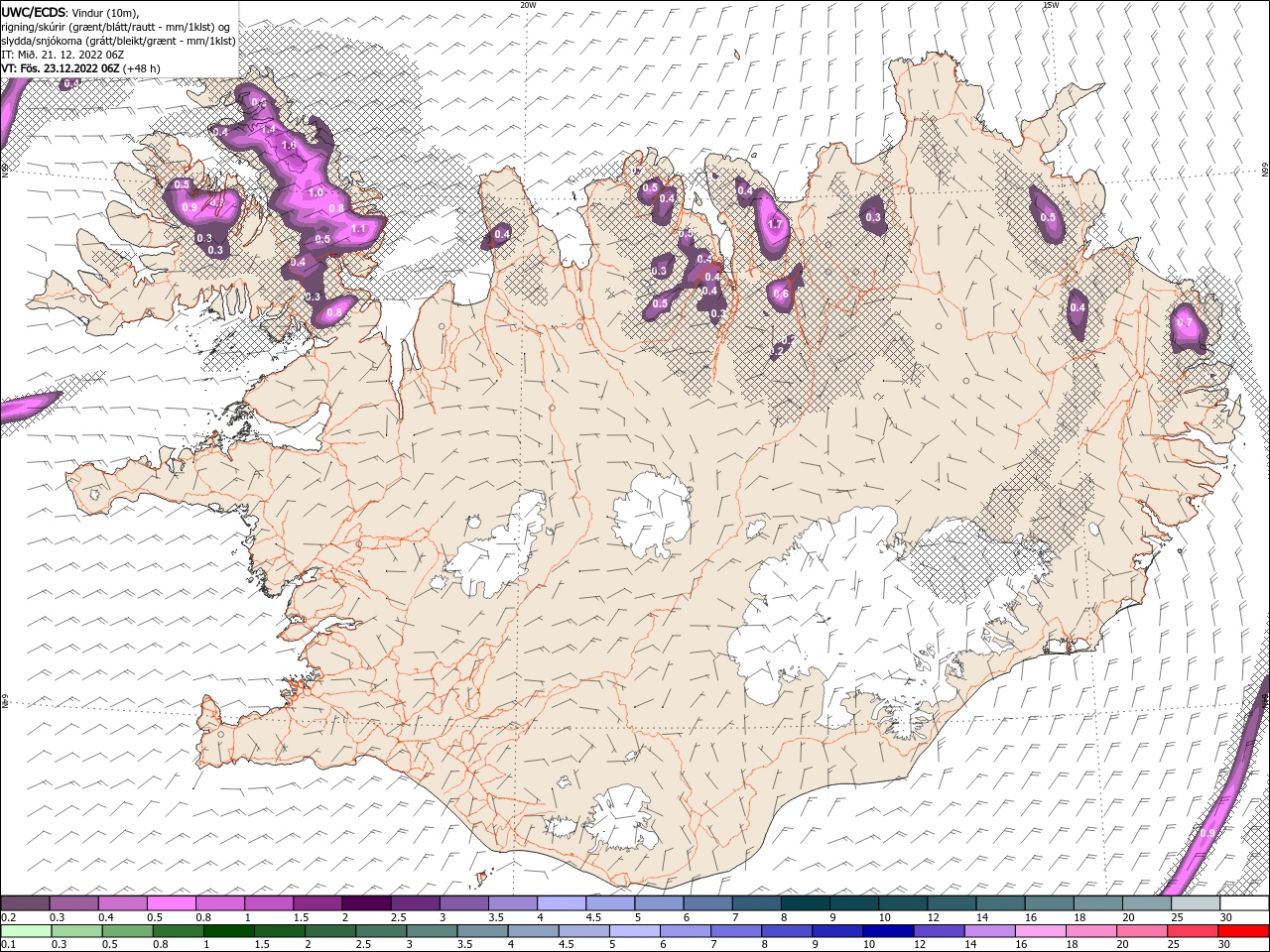Click the 1.6 snowfall value on the map

(x=289, y=145)
